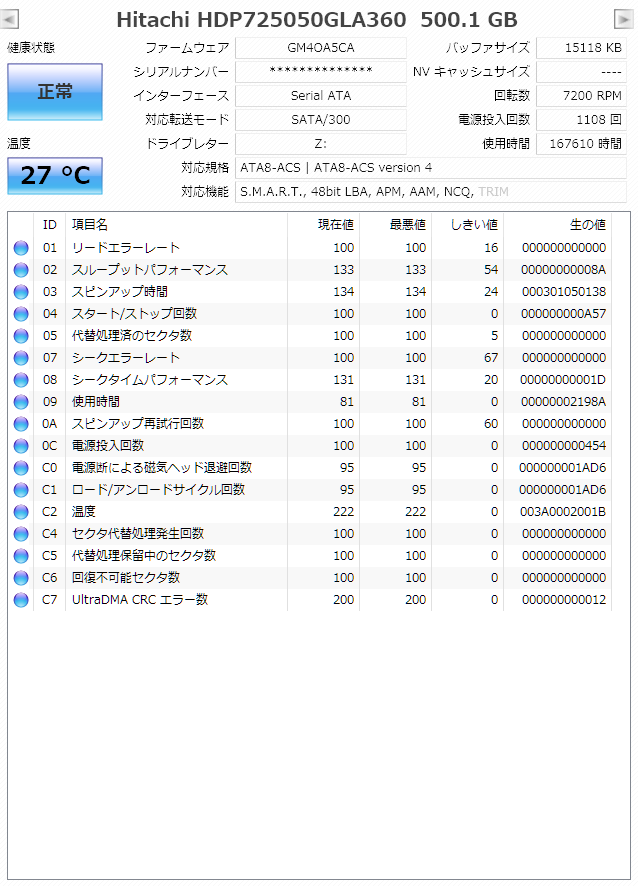This screenshot has width=638, height=886.
Task: Select the スピンアップ再試行回数 attribute name
Action: pos(138,424)
